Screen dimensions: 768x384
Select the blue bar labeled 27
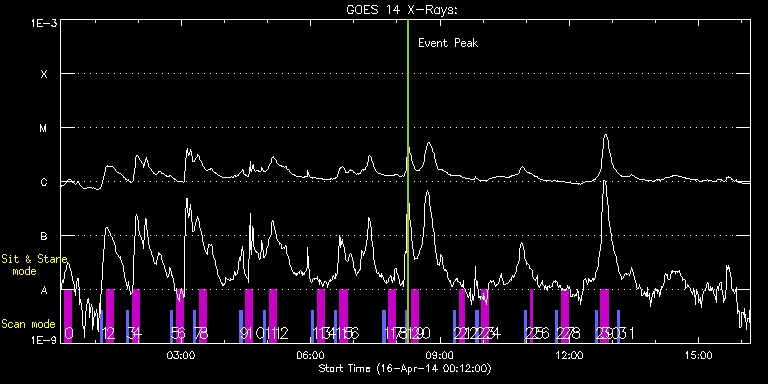coord(557,326)
